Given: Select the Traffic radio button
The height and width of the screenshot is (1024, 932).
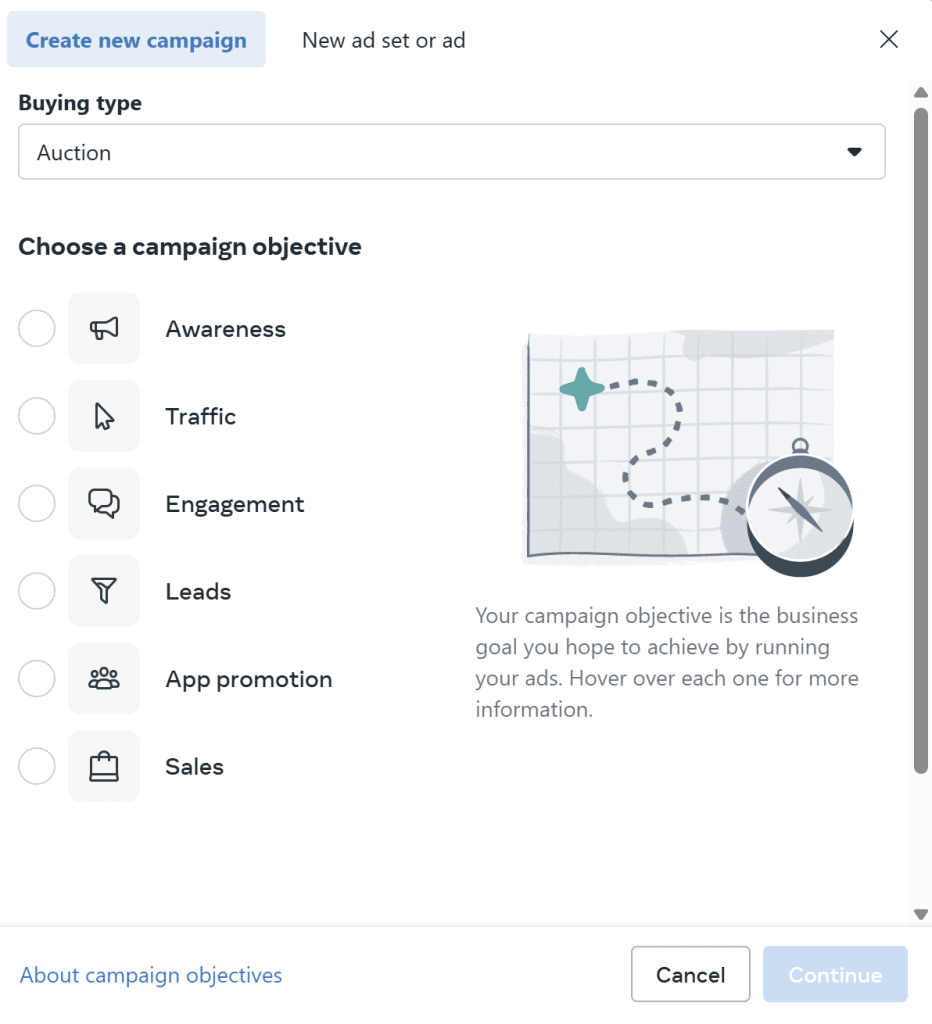Looking at the screenshot, I should [x=37, y=416].
